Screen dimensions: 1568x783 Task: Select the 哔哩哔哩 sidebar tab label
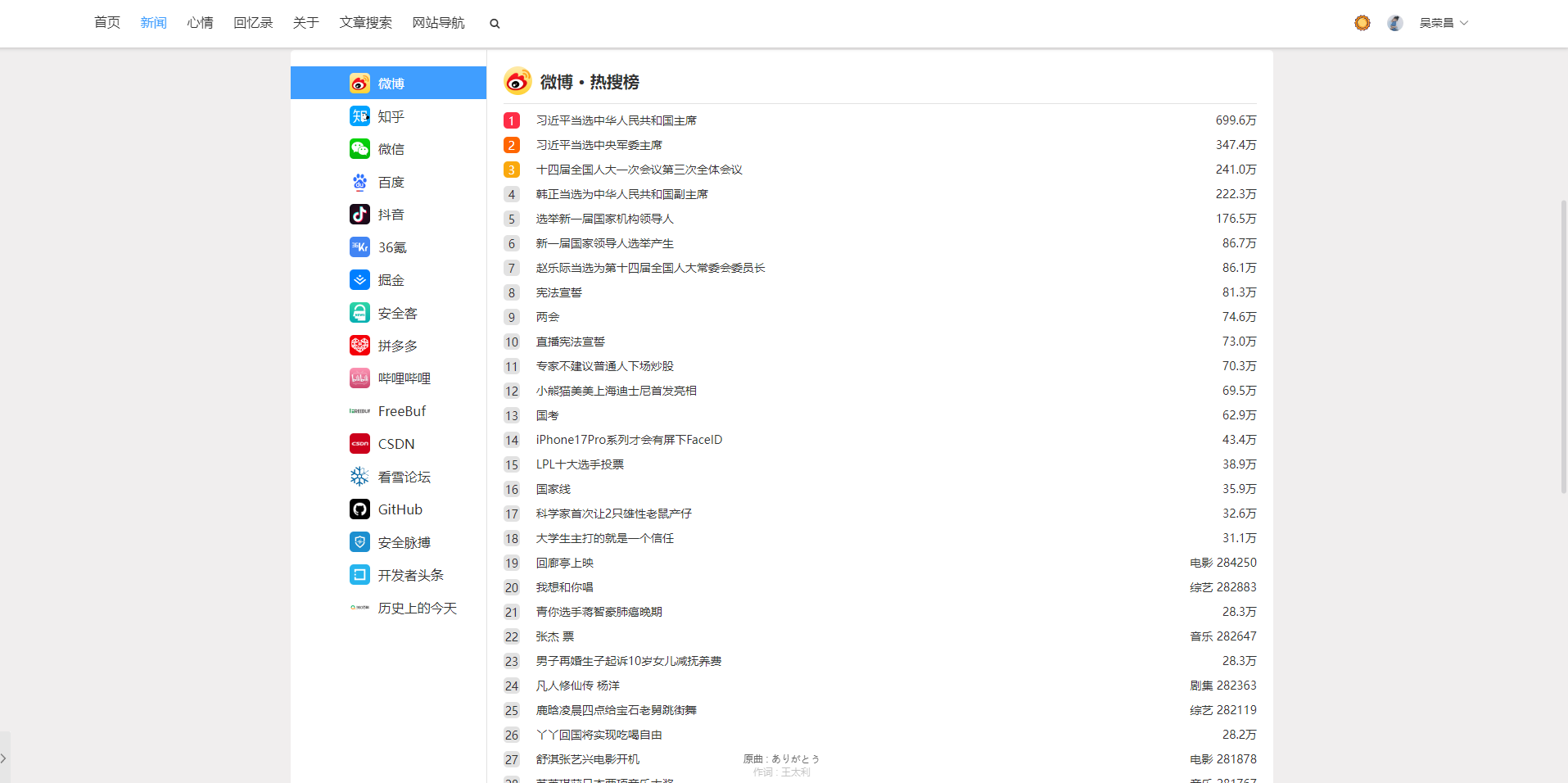coord(404,378)
